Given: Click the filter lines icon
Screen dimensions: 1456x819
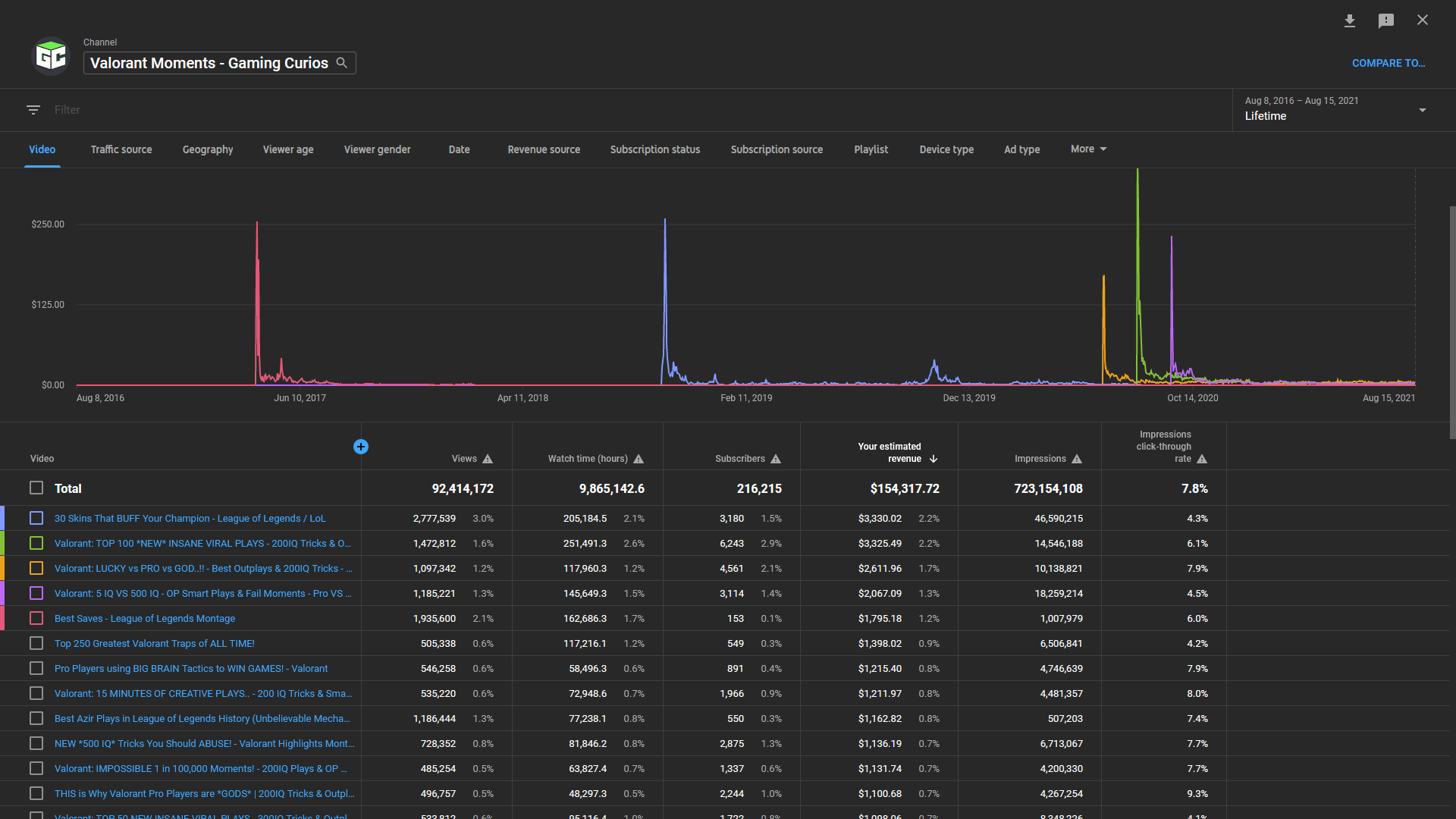Looking at the screenshot, I should [33, 110].
